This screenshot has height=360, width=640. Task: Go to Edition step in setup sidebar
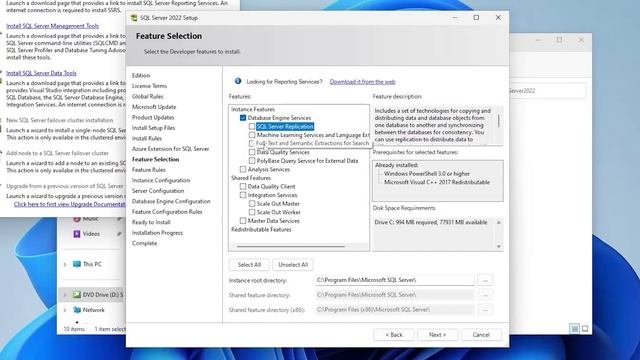[141, 76]
